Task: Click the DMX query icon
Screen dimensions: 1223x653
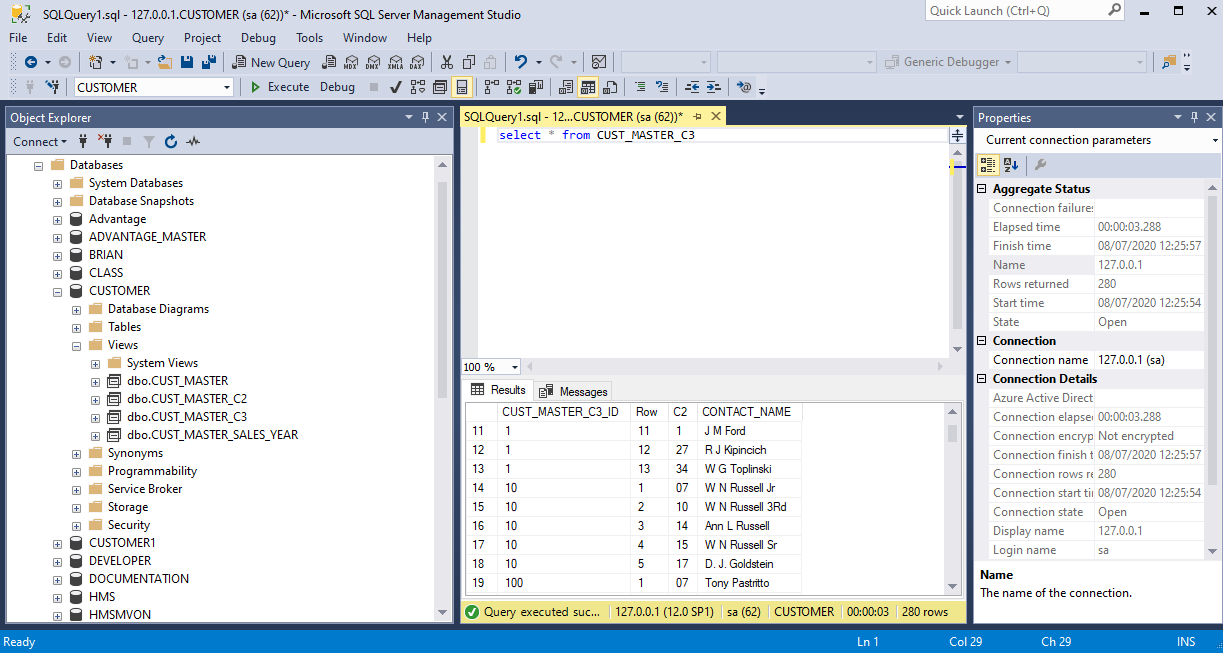Action: [x=373, y=62]
